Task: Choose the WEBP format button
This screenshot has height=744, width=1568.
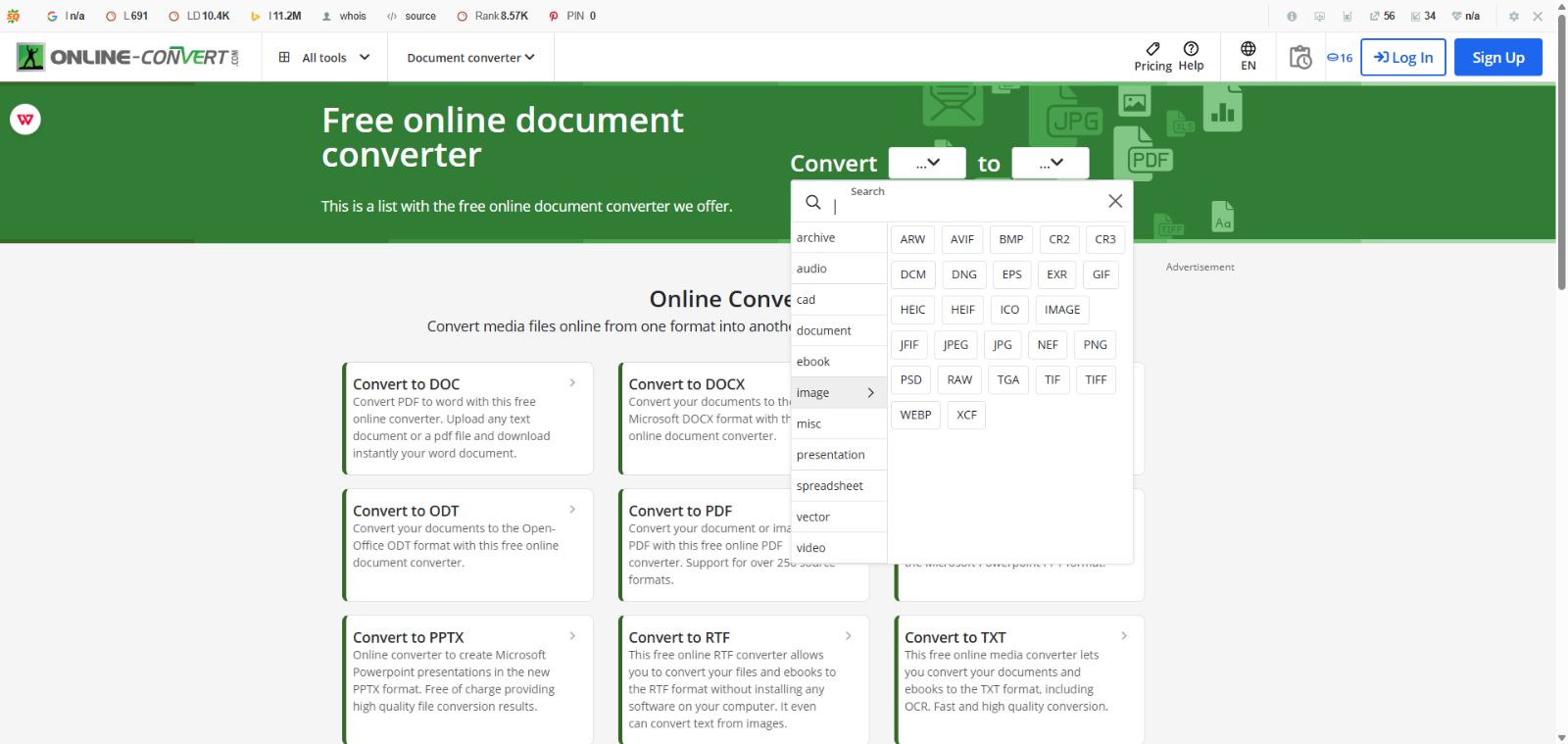Action: click(x=915, y=416)
